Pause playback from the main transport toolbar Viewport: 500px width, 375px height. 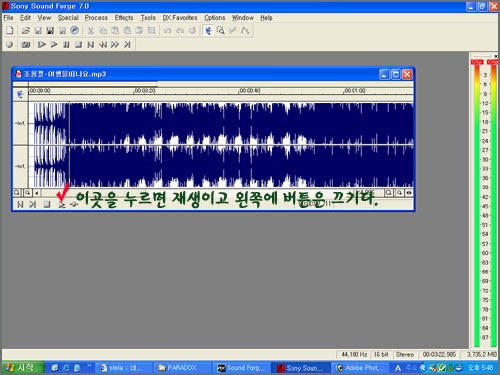pyautogui.click(x=66, y=44)
